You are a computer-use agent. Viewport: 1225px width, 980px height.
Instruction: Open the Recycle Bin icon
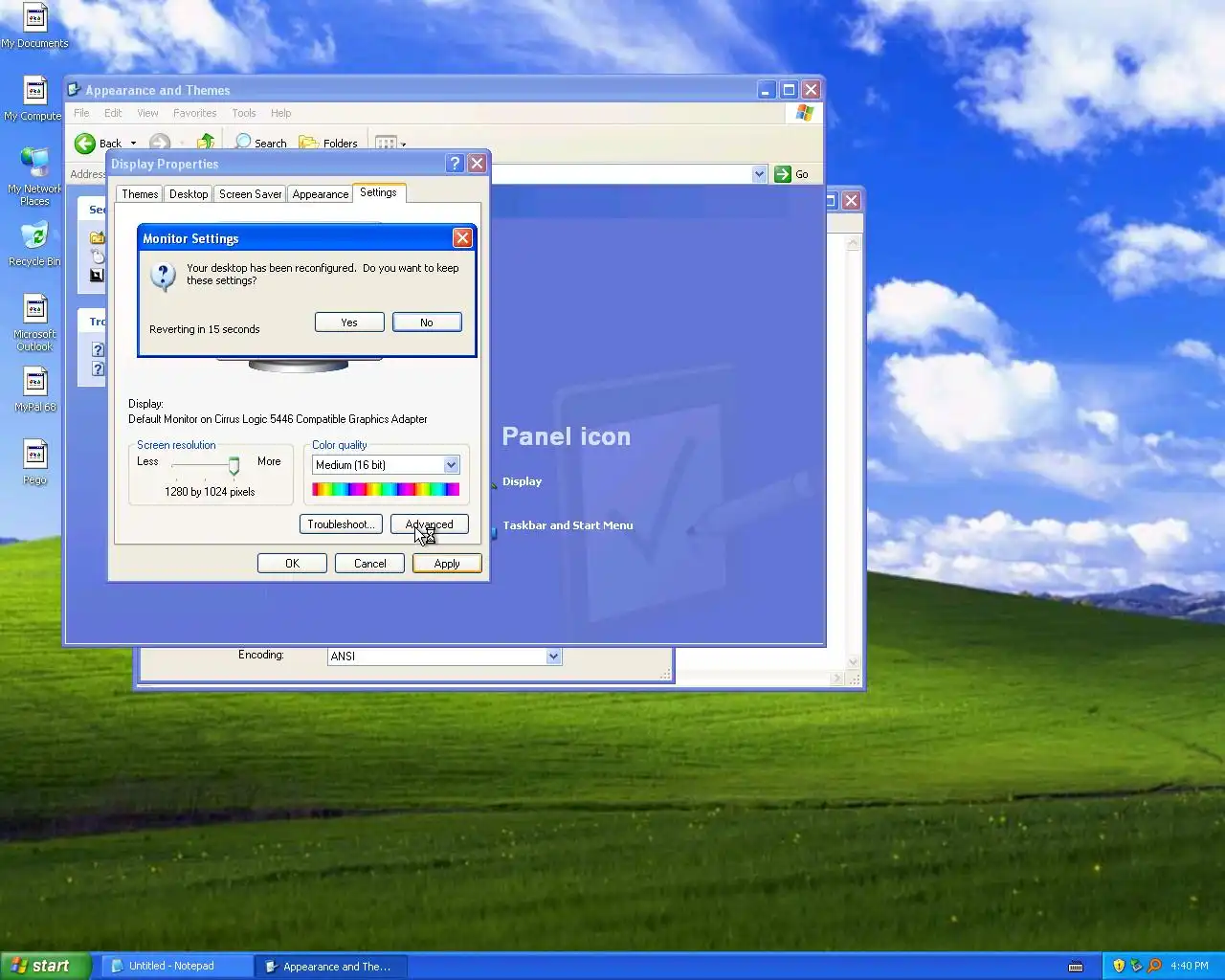tap(34, 244)
